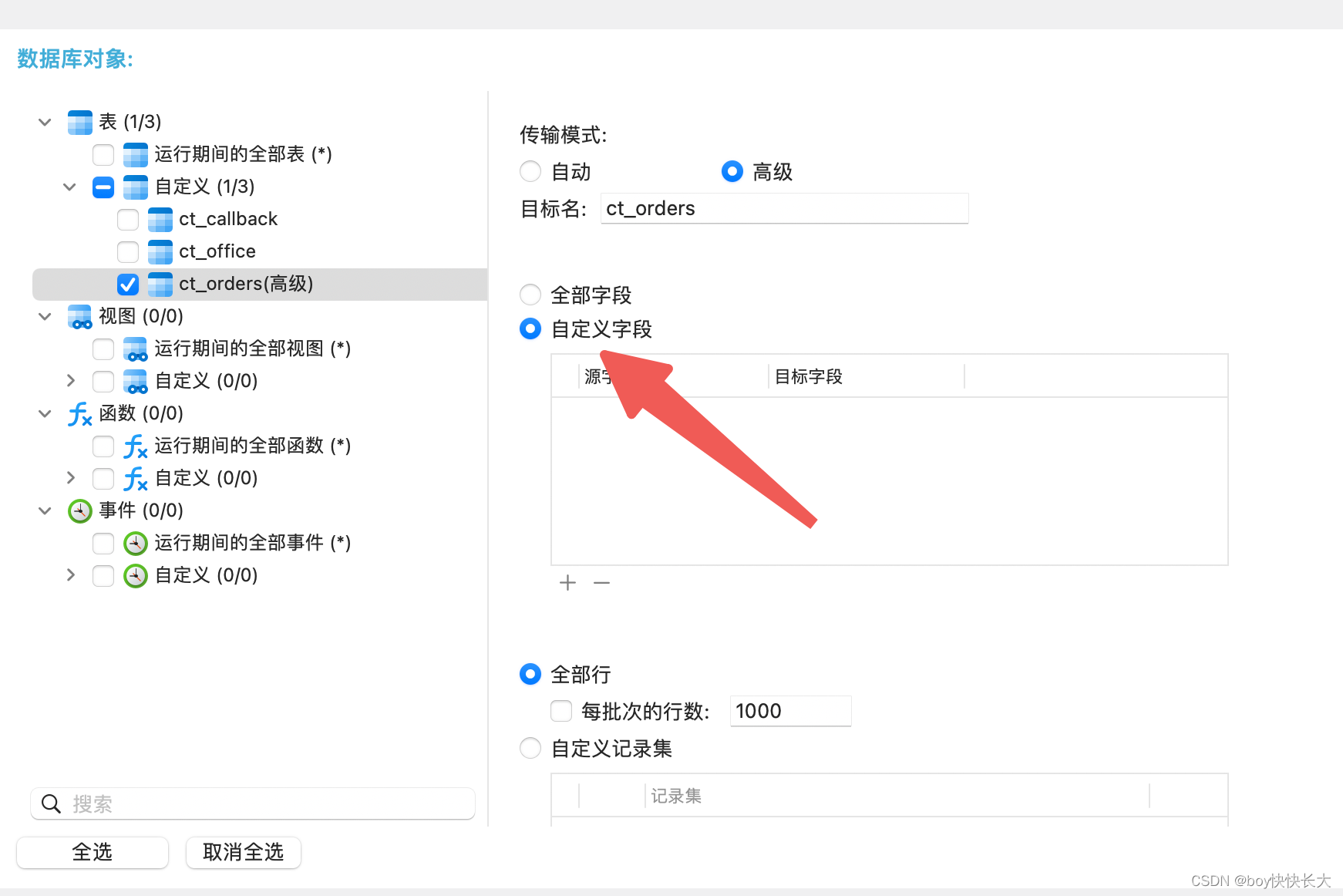Click the table icon next to ct_office

159,251
